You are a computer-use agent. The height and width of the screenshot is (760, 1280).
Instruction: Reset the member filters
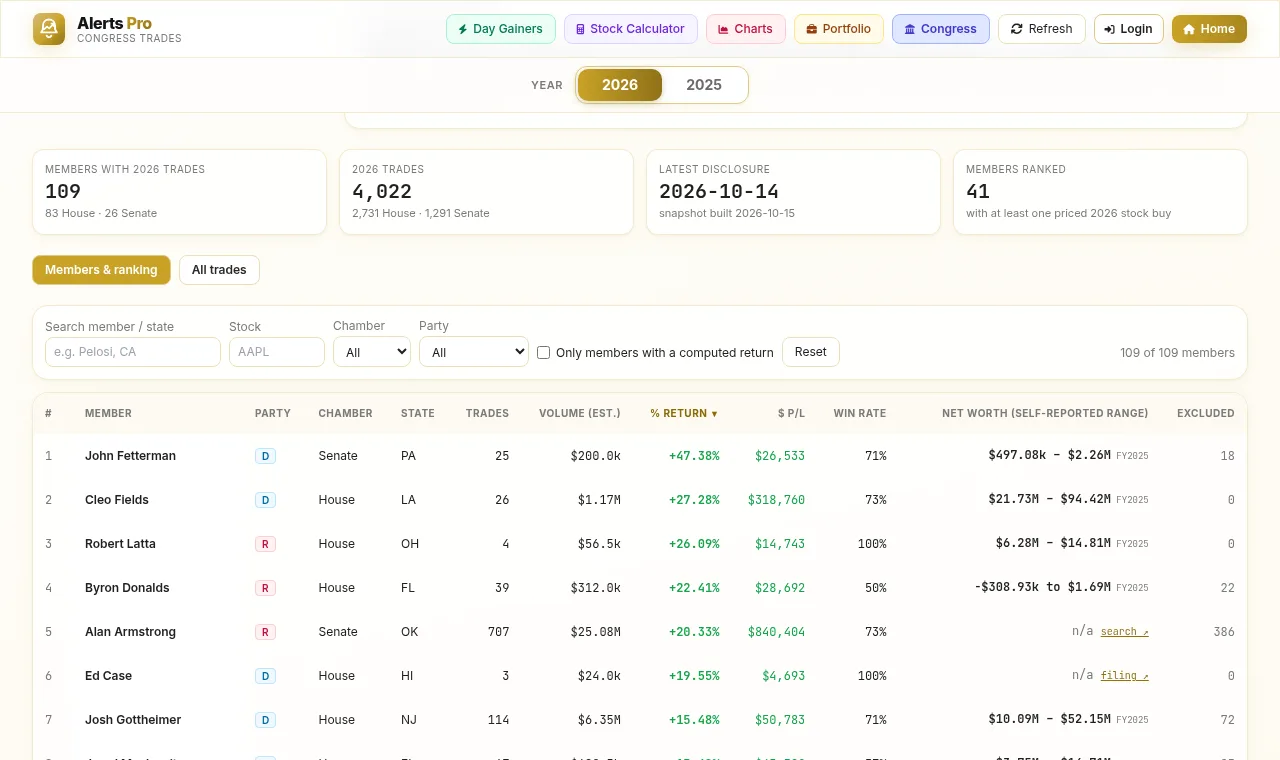pyautogui.click(x=811, y=352)
